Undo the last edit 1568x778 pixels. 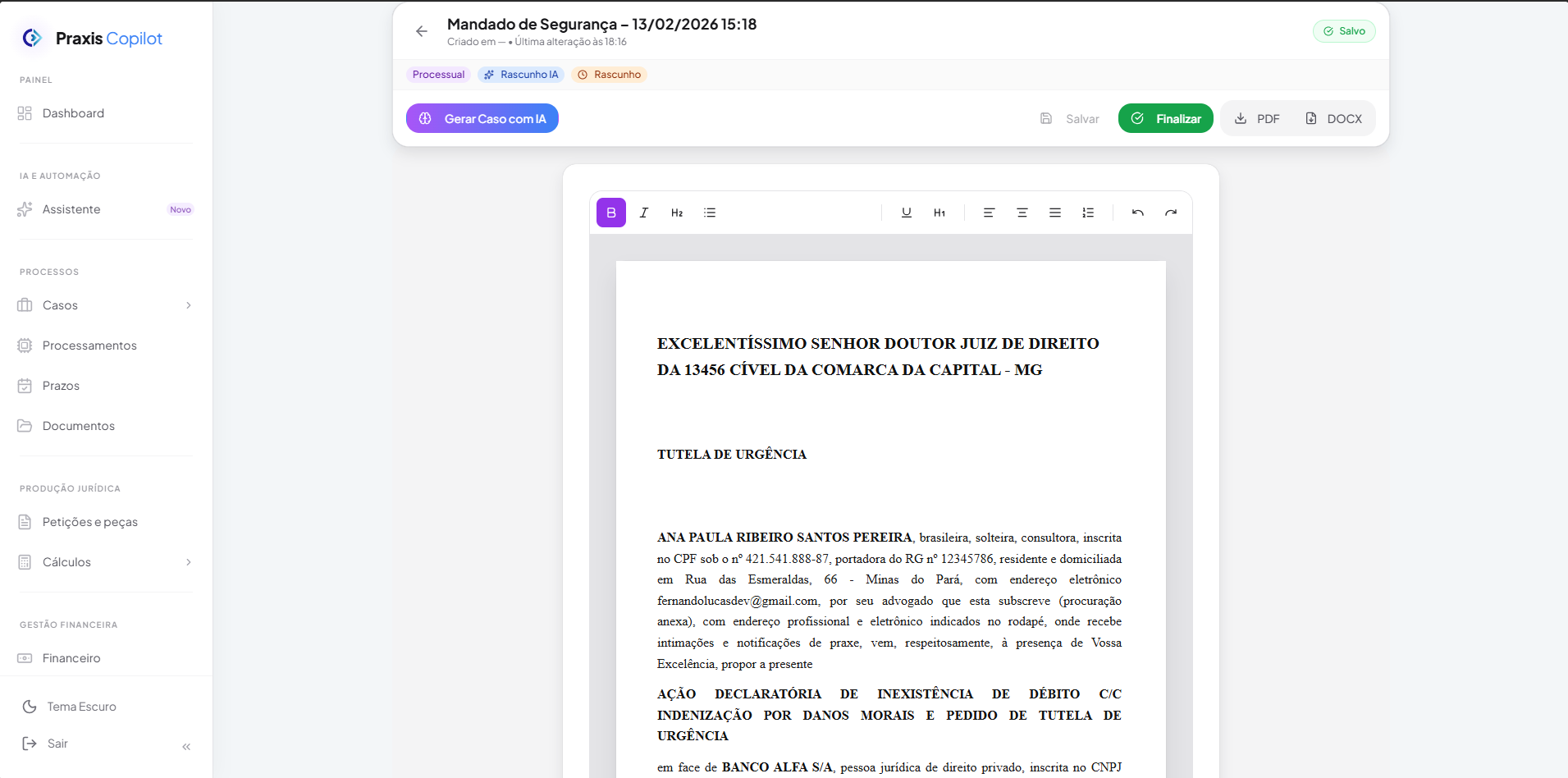tap(1137, 213)
